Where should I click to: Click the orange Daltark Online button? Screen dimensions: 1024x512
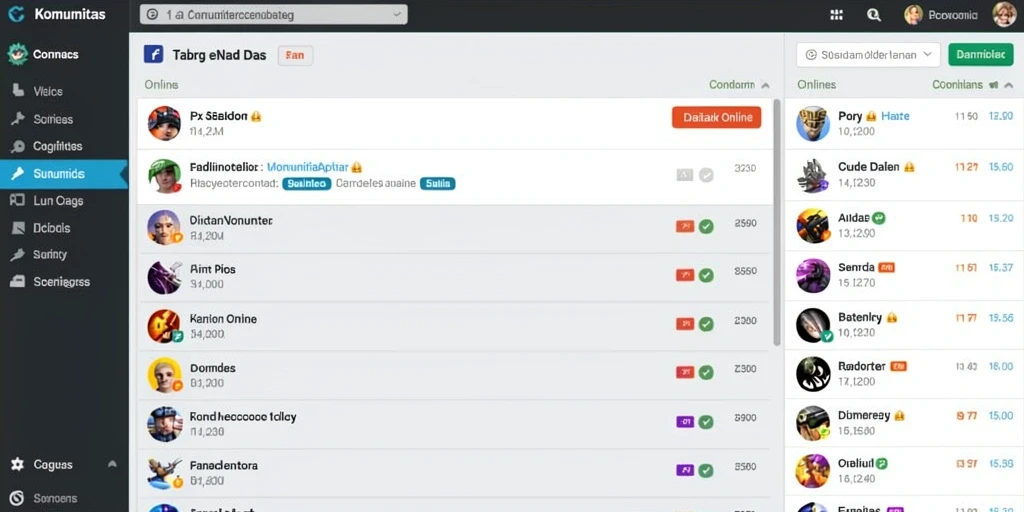pos(716,118)
